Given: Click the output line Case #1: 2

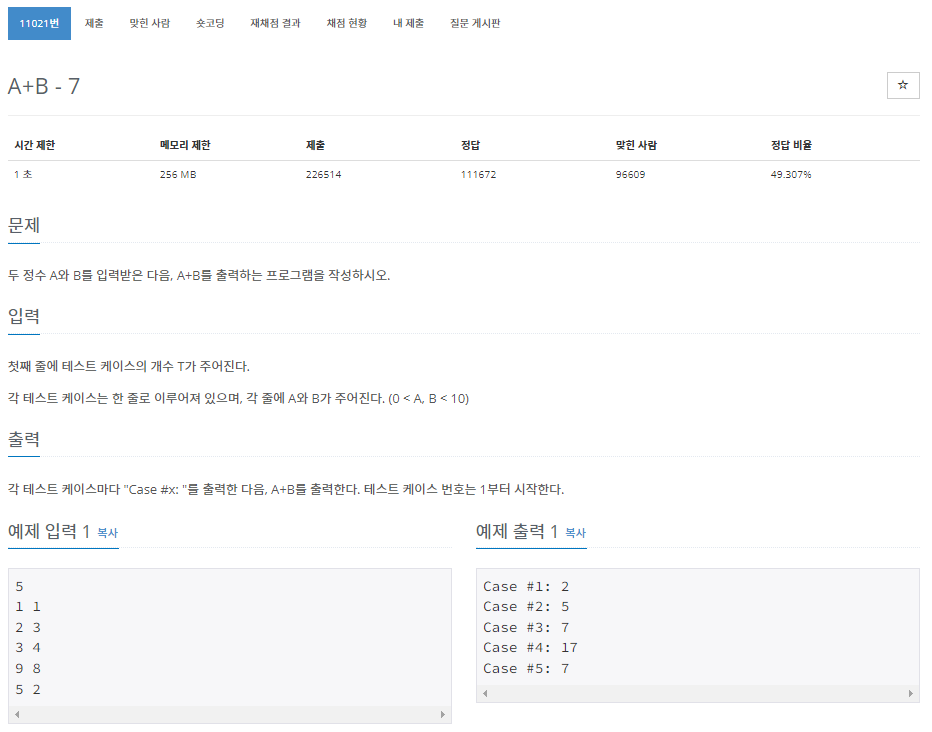Looking at the screenshot, I should click(526, 587).
